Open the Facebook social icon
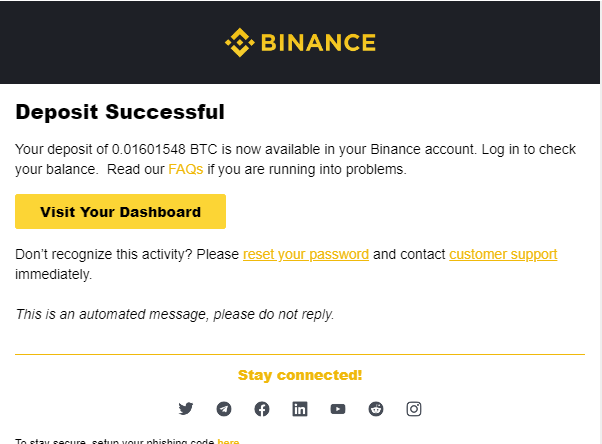This screenshot has height=444, width=602. click(x=262, y=409)
